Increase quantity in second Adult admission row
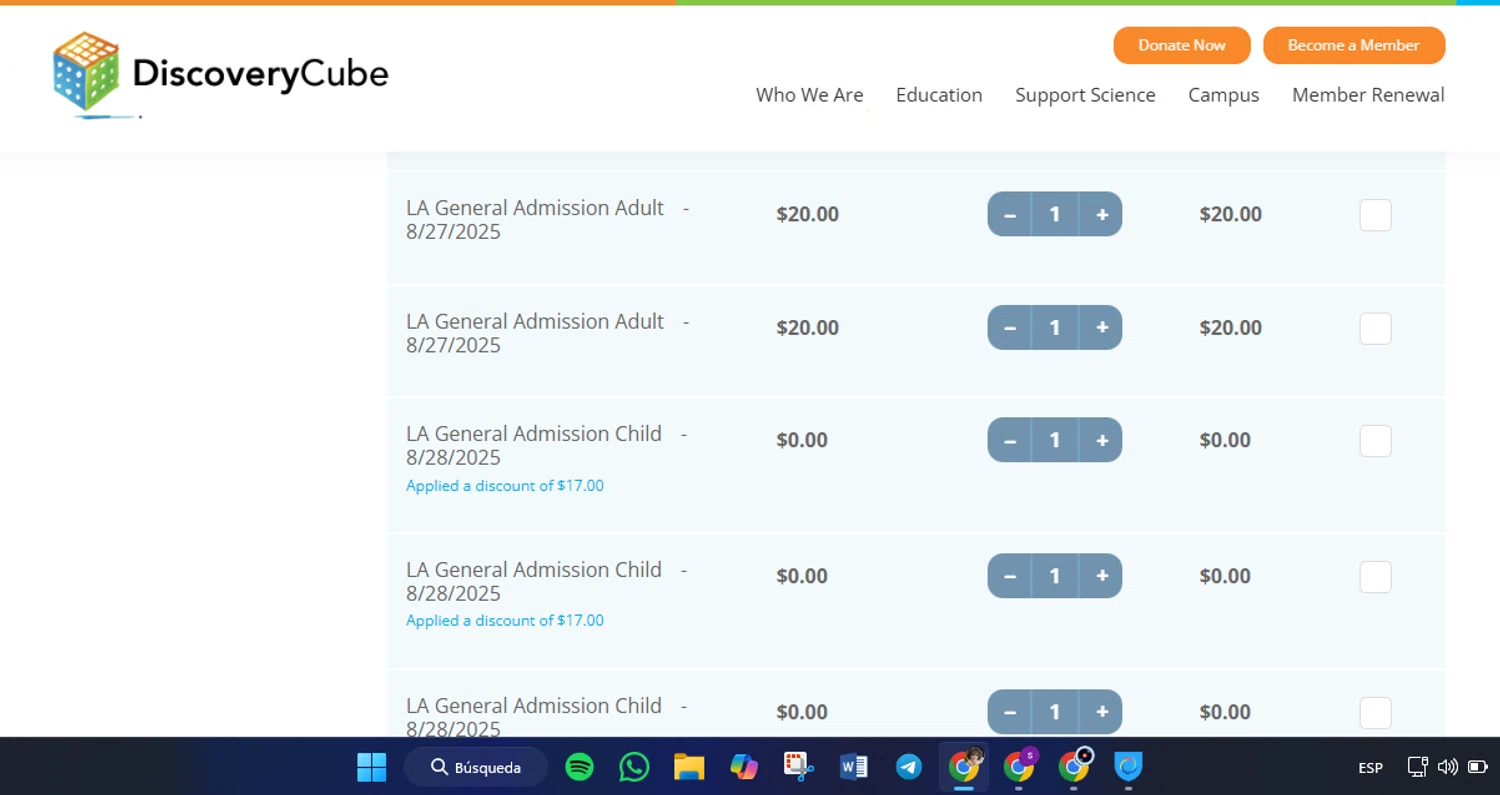 (1101, 327)
